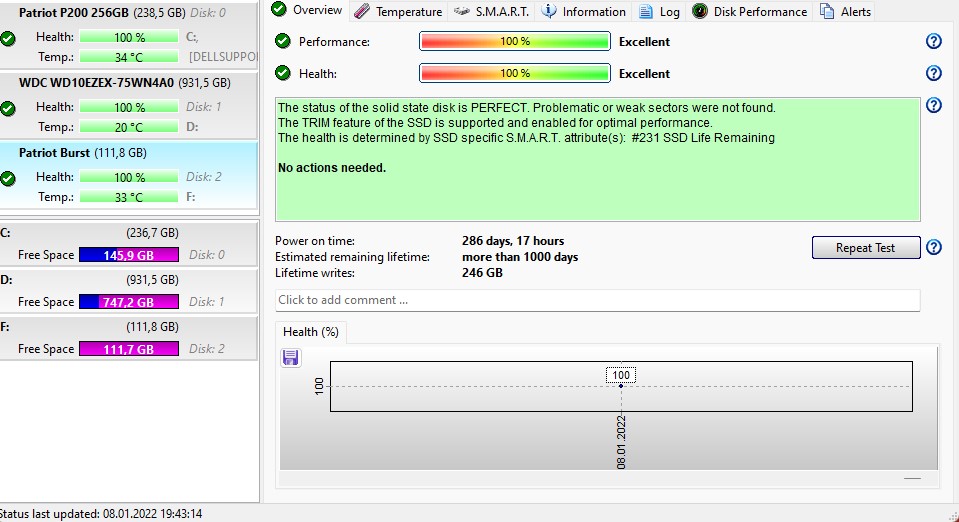Click the info icon on Information tab

click(549, 11)
